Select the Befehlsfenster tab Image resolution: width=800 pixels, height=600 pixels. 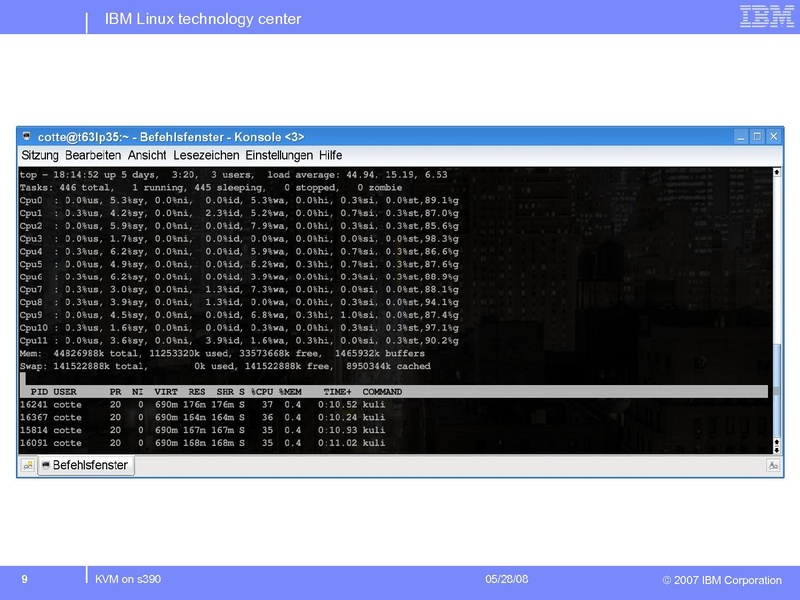tap(86, 465)
